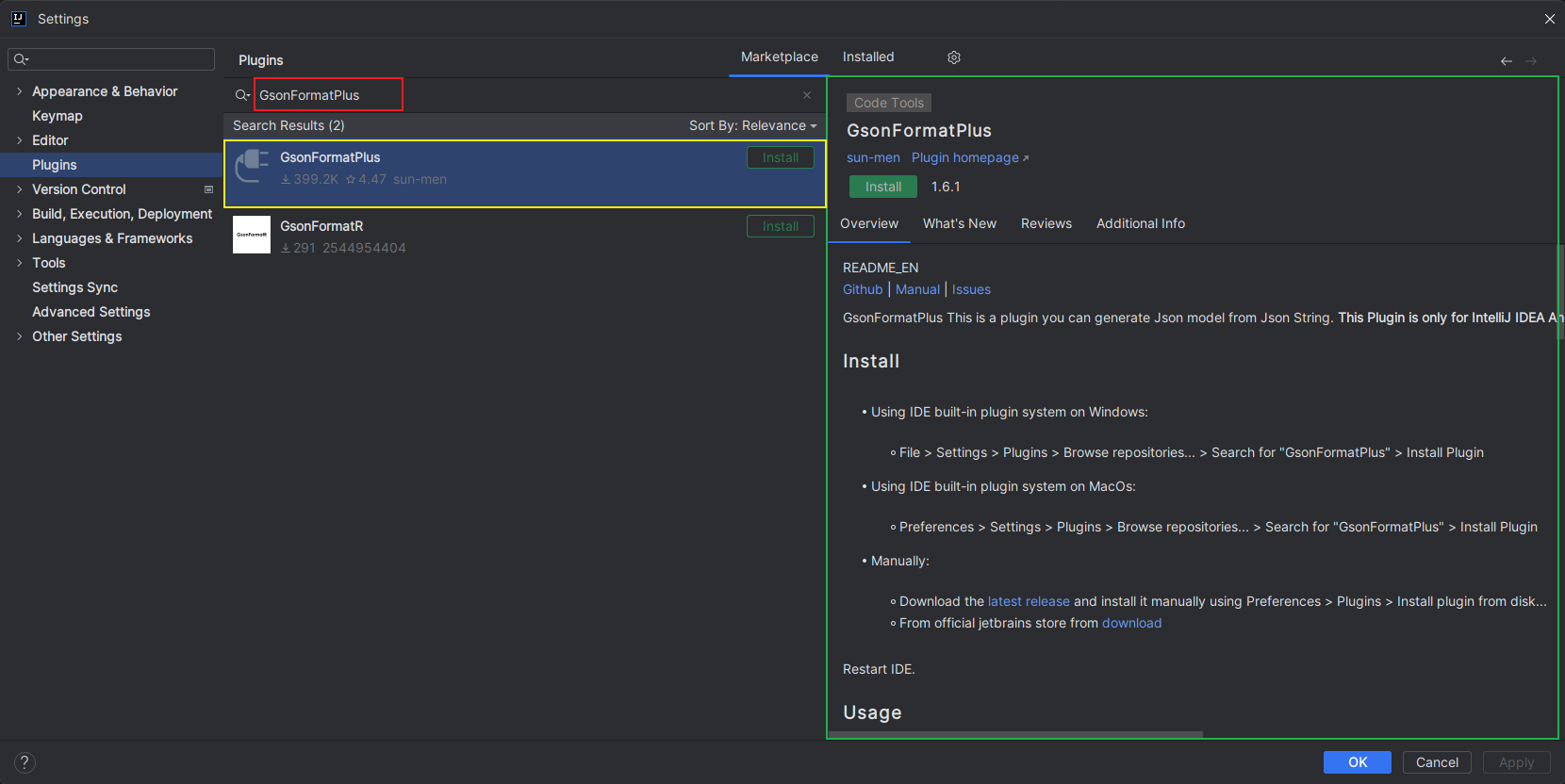Follow the latest release link
Screen dimensions: 1565x784
point(1029,601)
